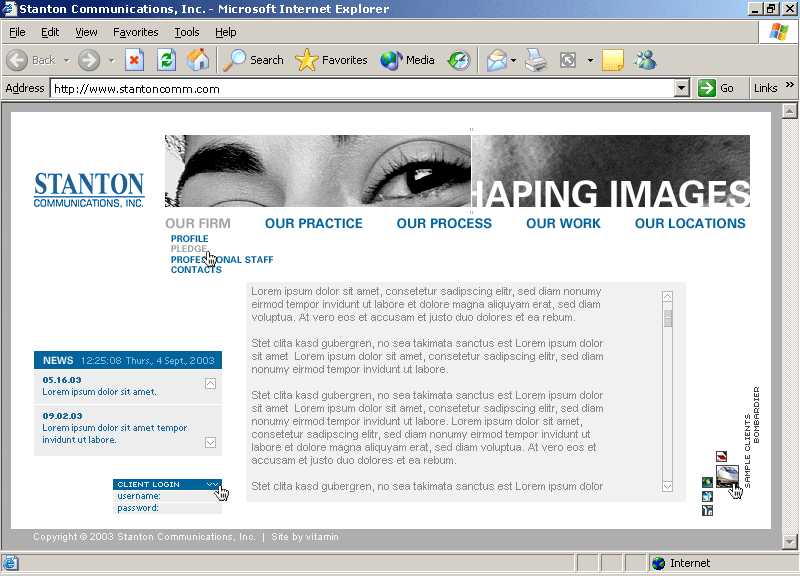Go to the Home page icon

(x=198, y=60)
